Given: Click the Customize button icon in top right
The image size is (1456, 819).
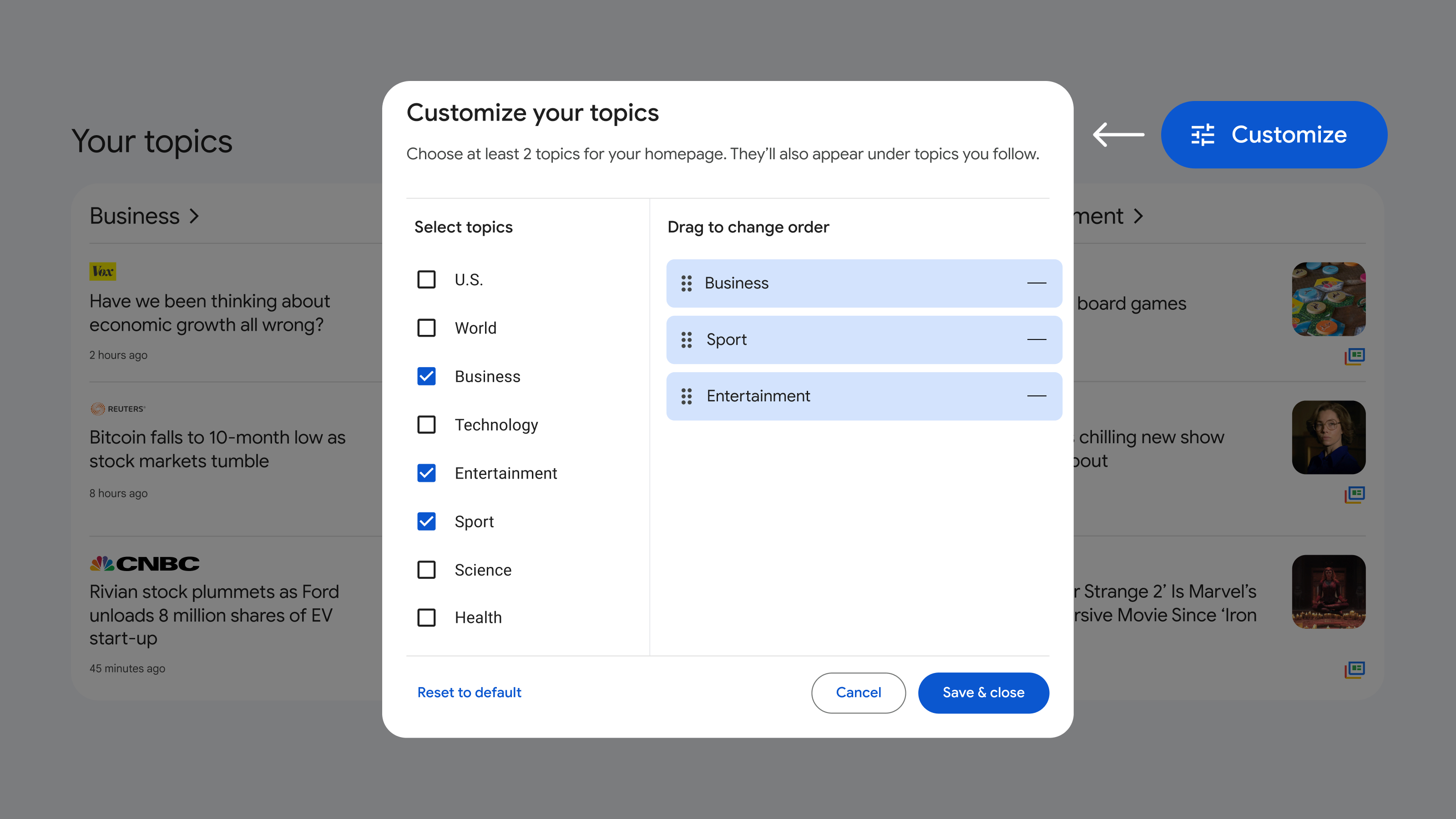Looking at the screenshot, I should click(1201, 134).
